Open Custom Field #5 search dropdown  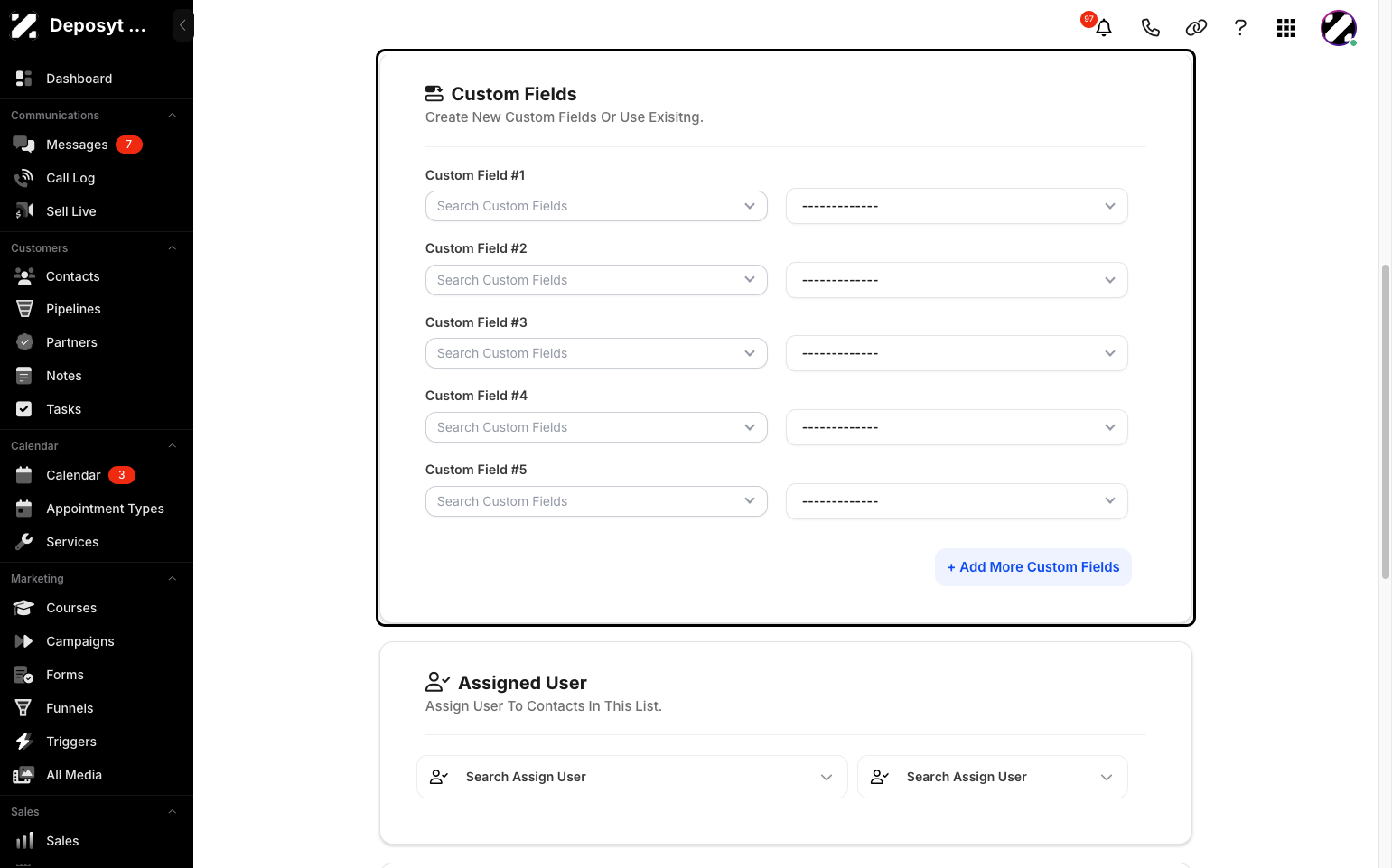(x=596, y=501)
